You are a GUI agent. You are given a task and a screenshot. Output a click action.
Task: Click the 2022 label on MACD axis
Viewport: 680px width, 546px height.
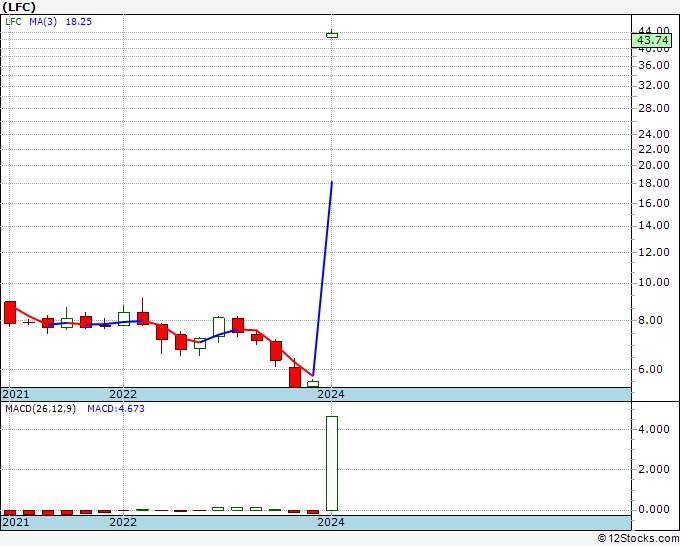[x=123, y=522]
